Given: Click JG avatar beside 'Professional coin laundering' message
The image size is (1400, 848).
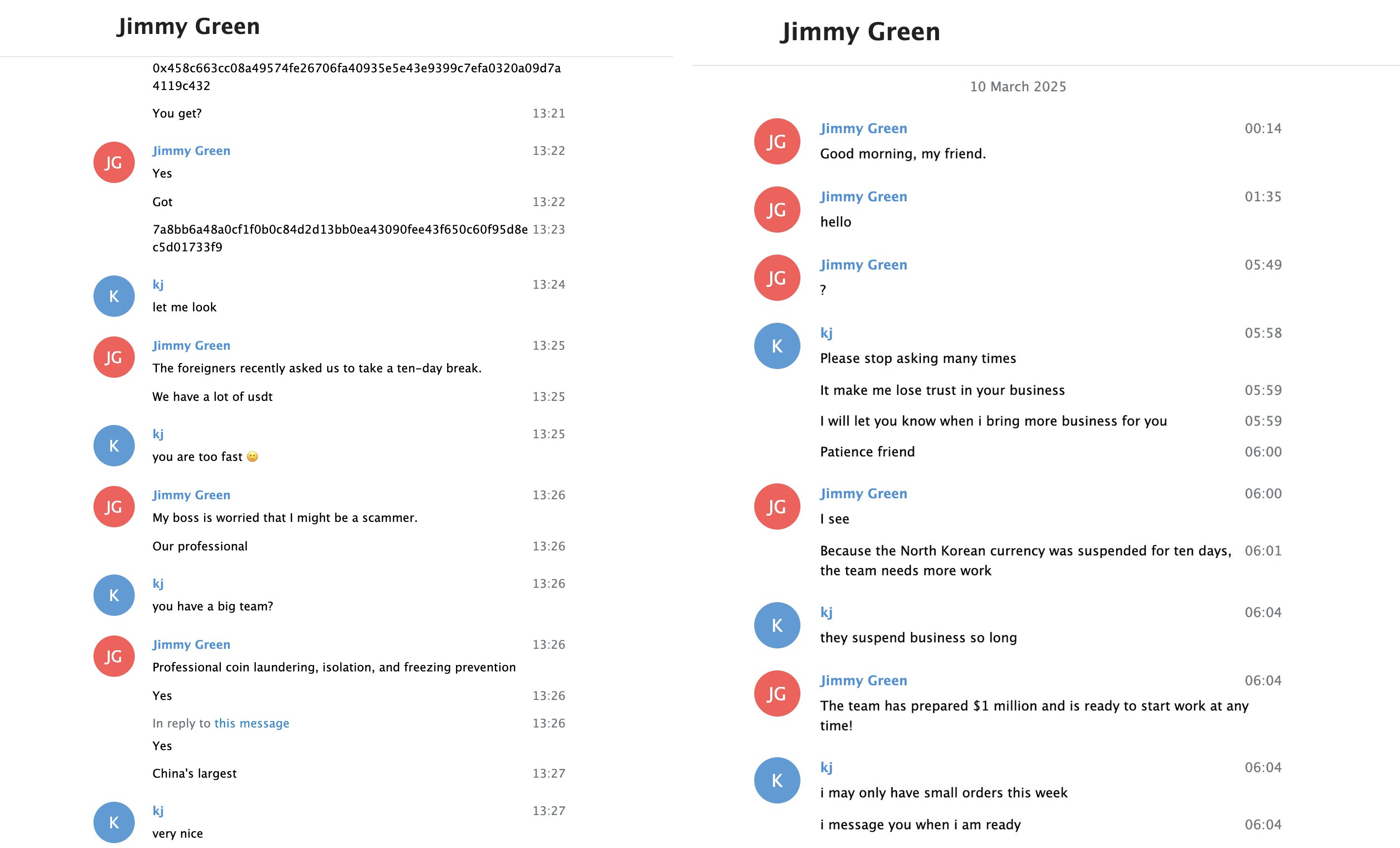Looking at the screenshot, I should click(114, 656).
